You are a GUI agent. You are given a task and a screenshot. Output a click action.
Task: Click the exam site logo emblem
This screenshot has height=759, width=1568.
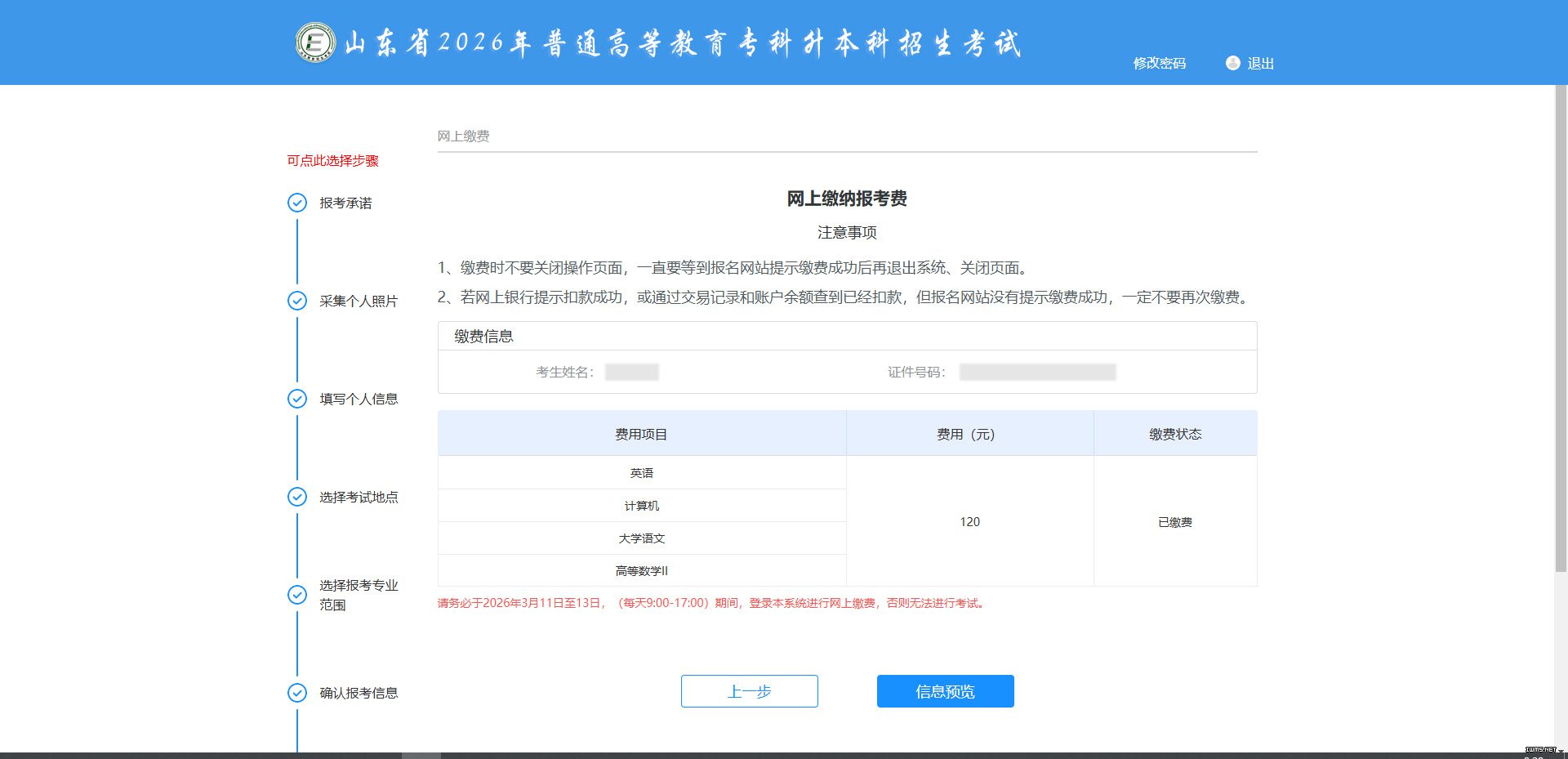click(x=315, y=42)
